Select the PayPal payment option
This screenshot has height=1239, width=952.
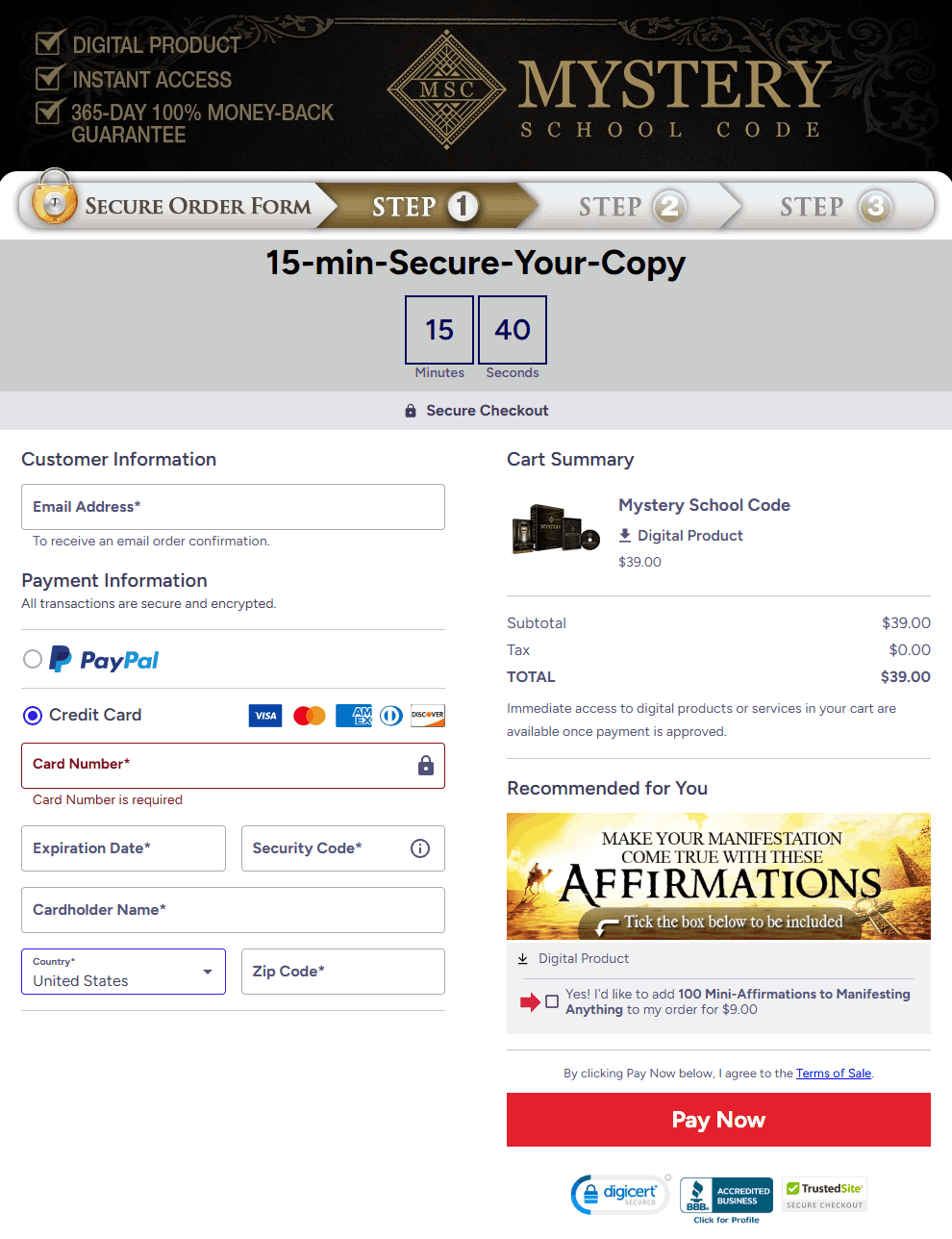(33, 659)
